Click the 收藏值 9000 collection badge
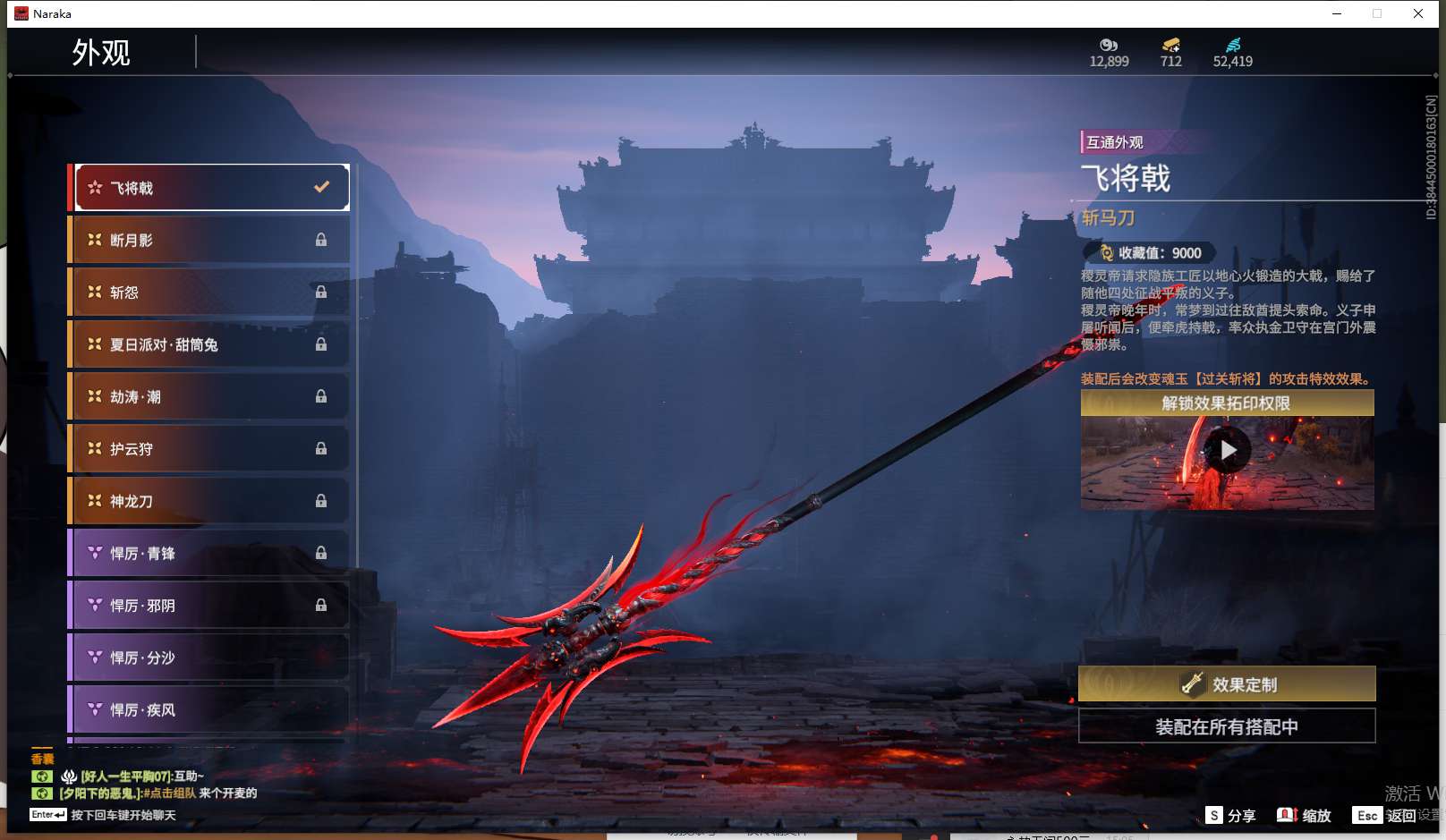The height and width of the screenshot is (840, 1446). (x=1150, y=253)
